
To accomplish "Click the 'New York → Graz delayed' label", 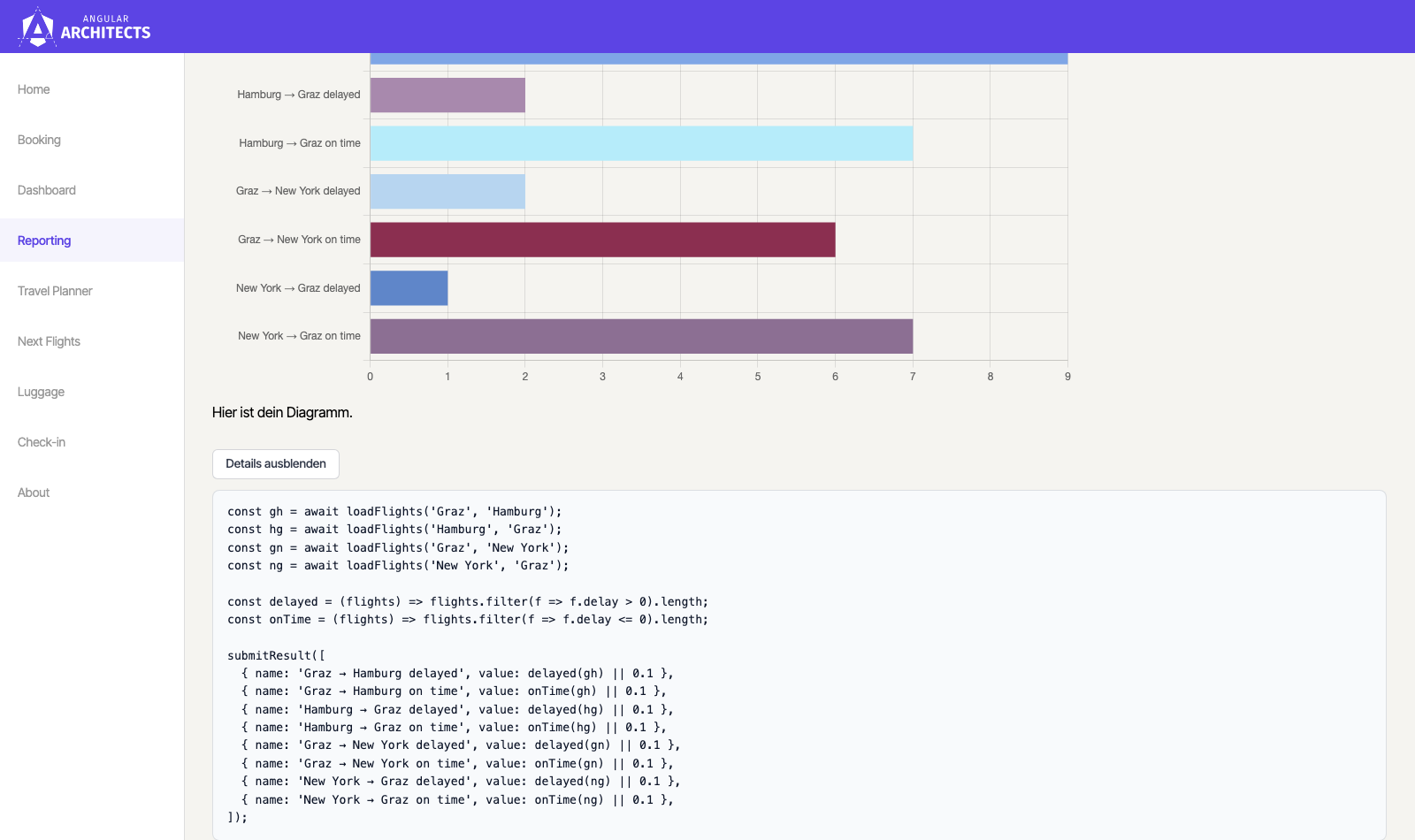I will 298,288.
